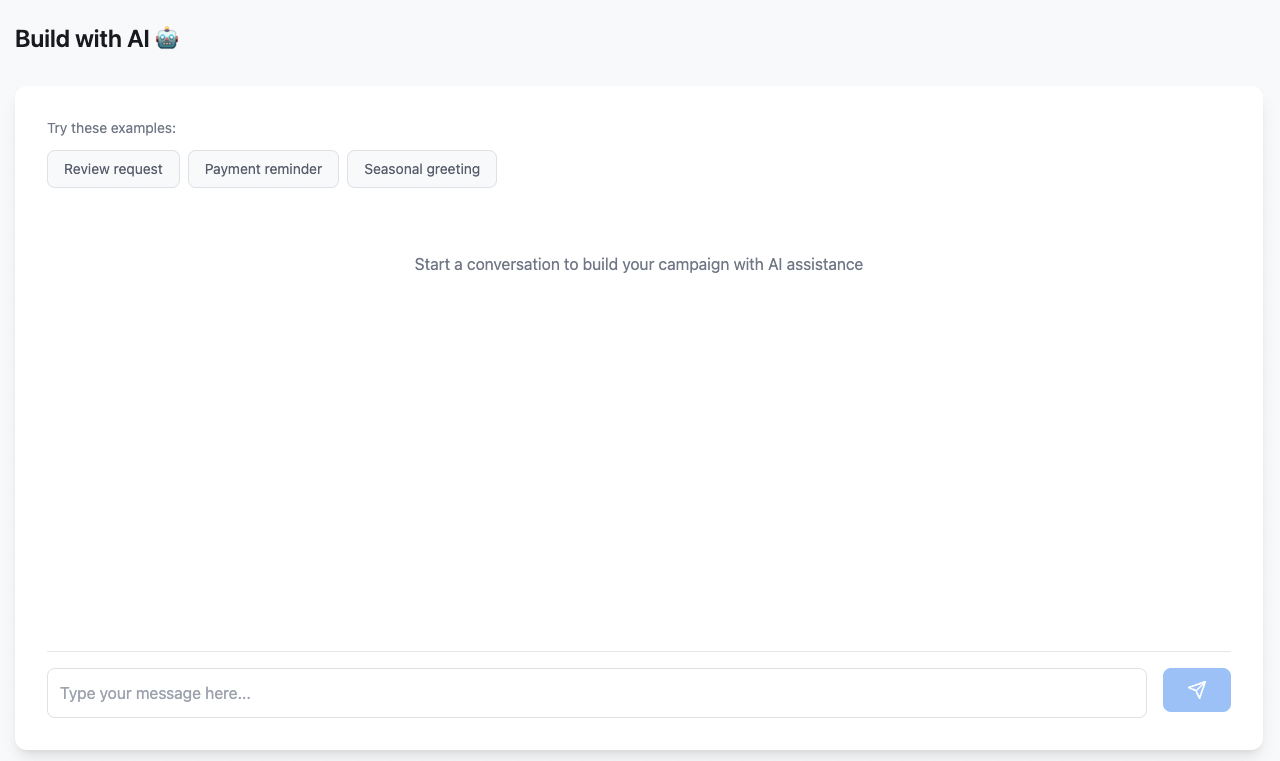Try the 'Seasonal greeting' campaign example
Viewport: 1280px width, 761px height.
click(x=421, y=169)
